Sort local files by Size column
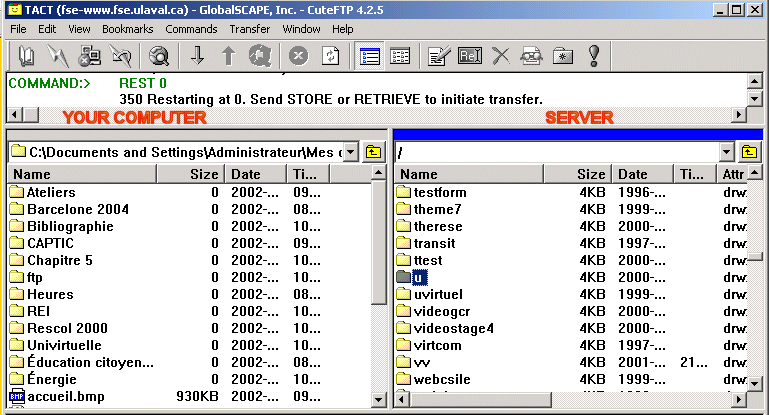Image resolution: width=769 pixels, height=415 pixels. coord(190,174)
